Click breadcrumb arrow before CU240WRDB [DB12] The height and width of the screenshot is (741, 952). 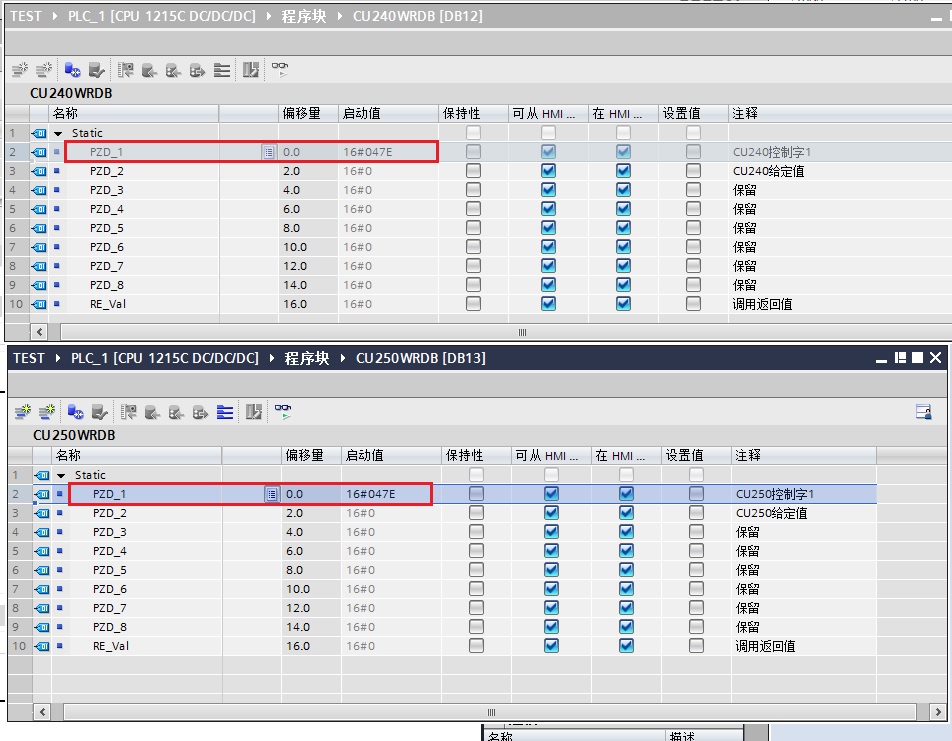click(340, 16)
